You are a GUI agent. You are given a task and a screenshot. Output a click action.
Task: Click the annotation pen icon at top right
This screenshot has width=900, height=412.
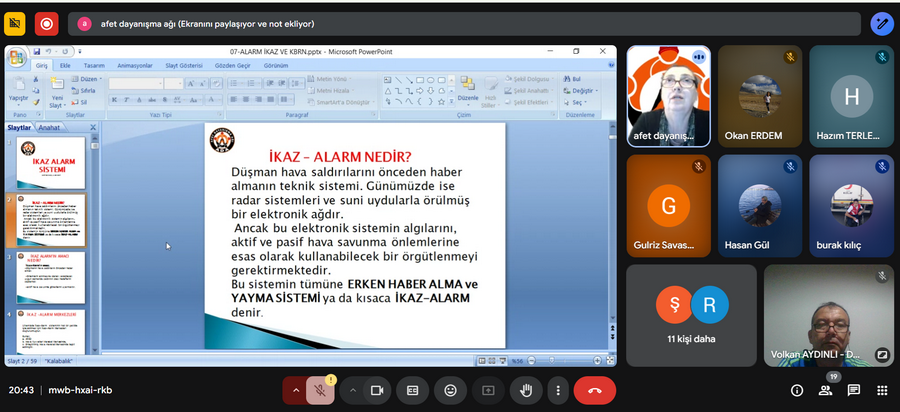(882, 24)
